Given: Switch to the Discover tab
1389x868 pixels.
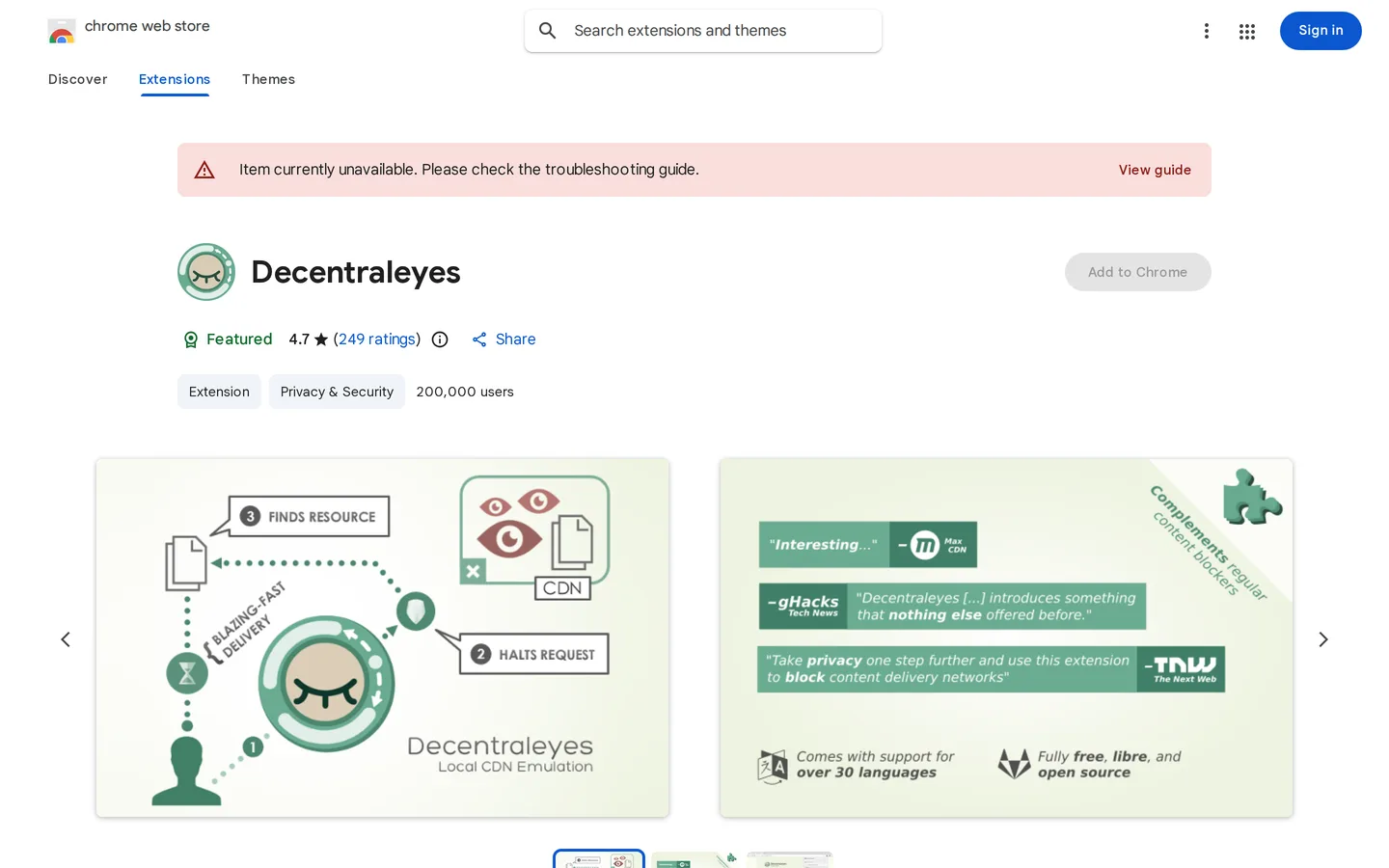Looking at the screenshot, I should tap(78, 79).
